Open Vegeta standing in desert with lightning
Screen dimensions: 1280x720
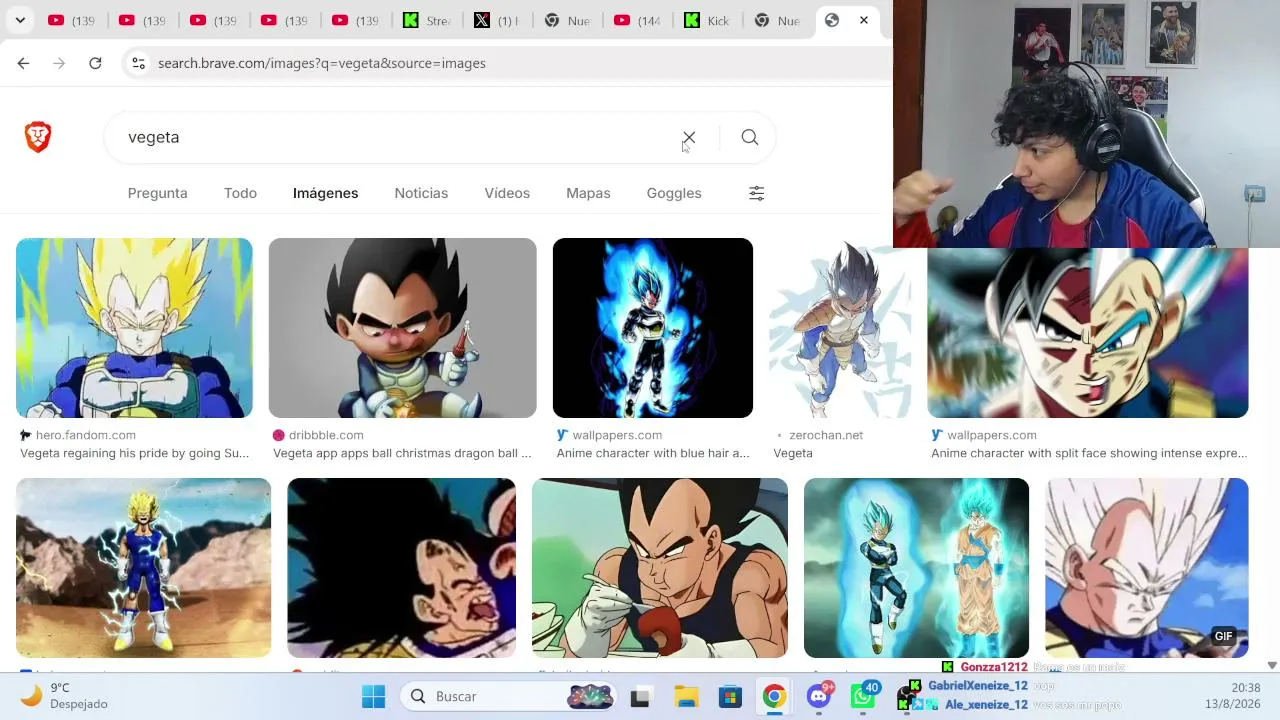[x=143, y=568]
